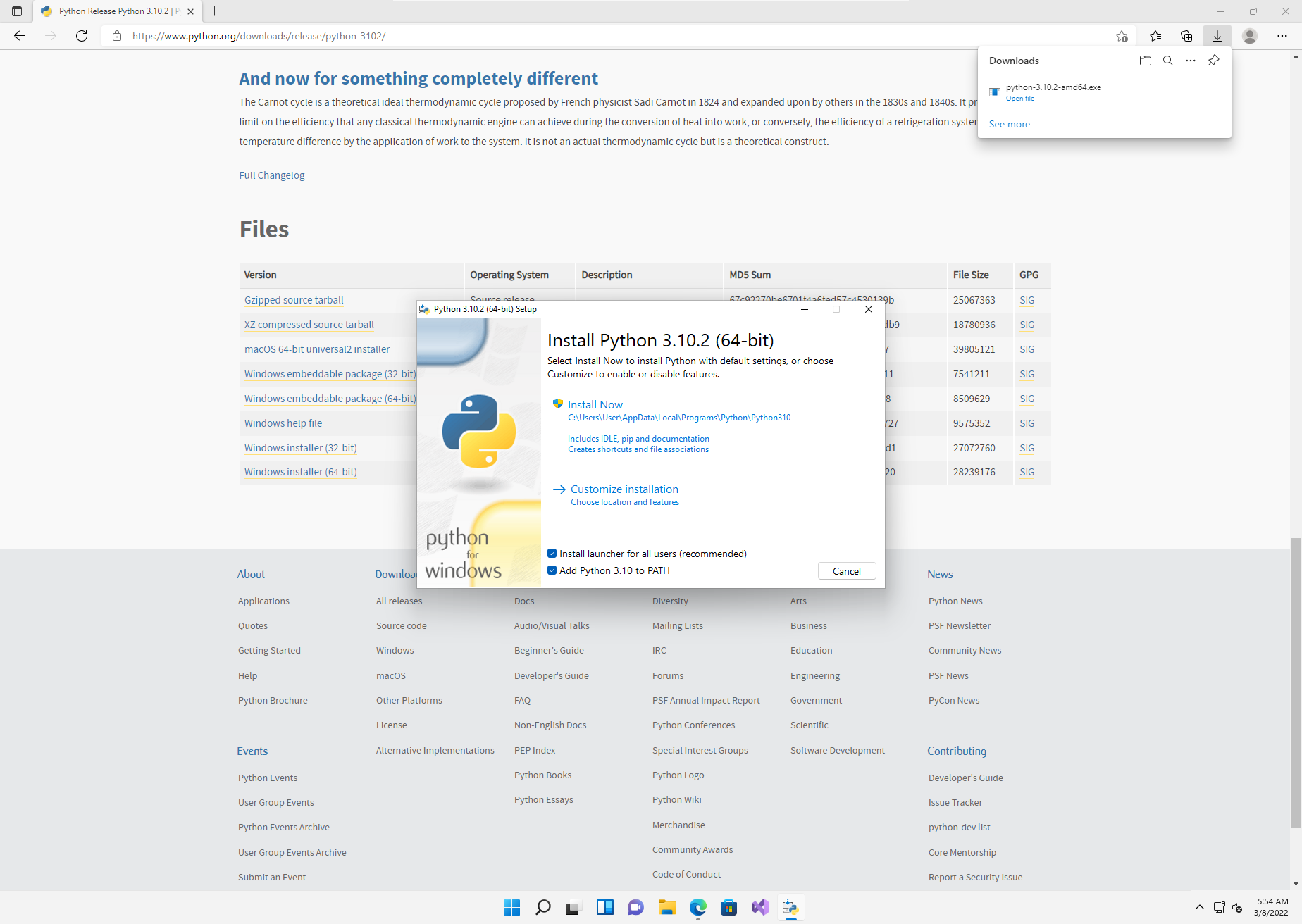Open downloaded file location via folder icon
Viewport: 1302px width, 924px height.
(1145, 61)
